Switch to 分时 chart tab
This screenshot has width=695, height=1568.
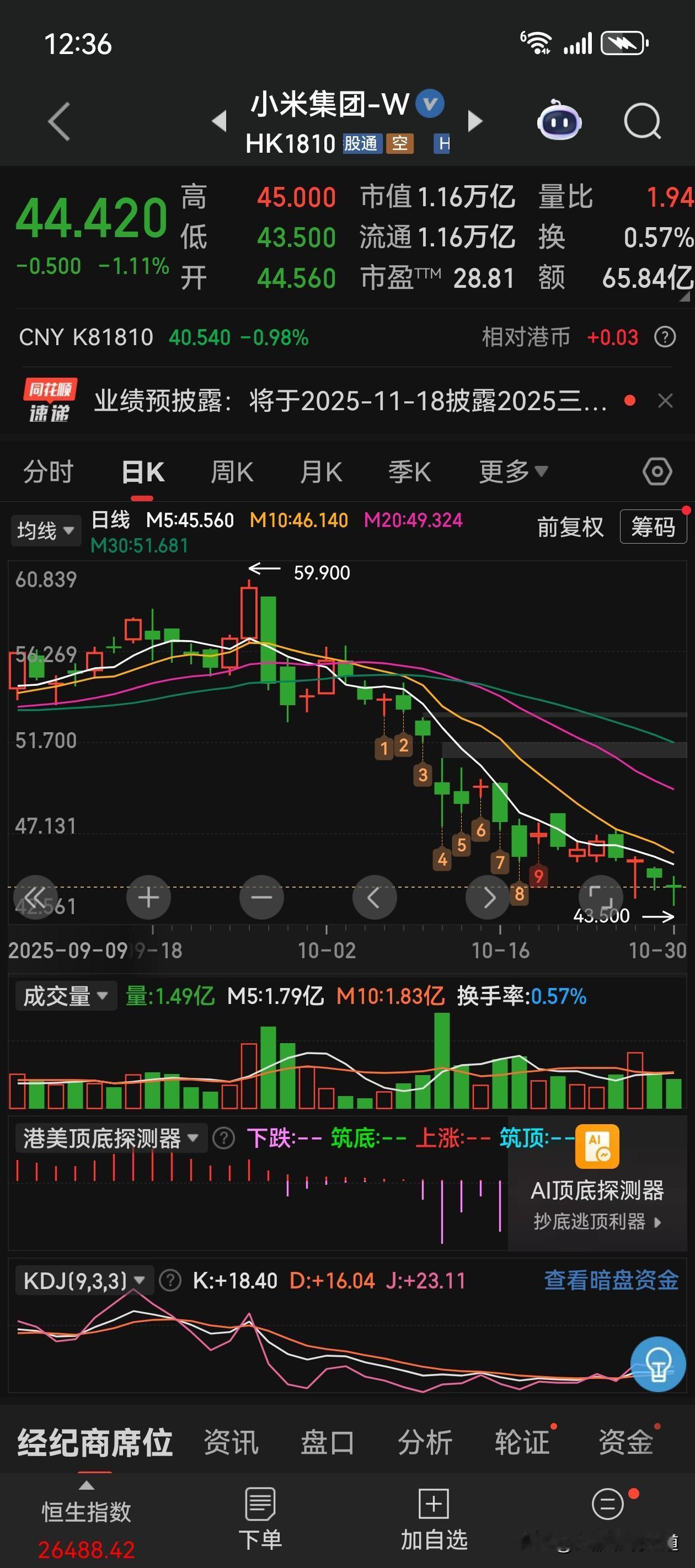click(x=48, y=471)
